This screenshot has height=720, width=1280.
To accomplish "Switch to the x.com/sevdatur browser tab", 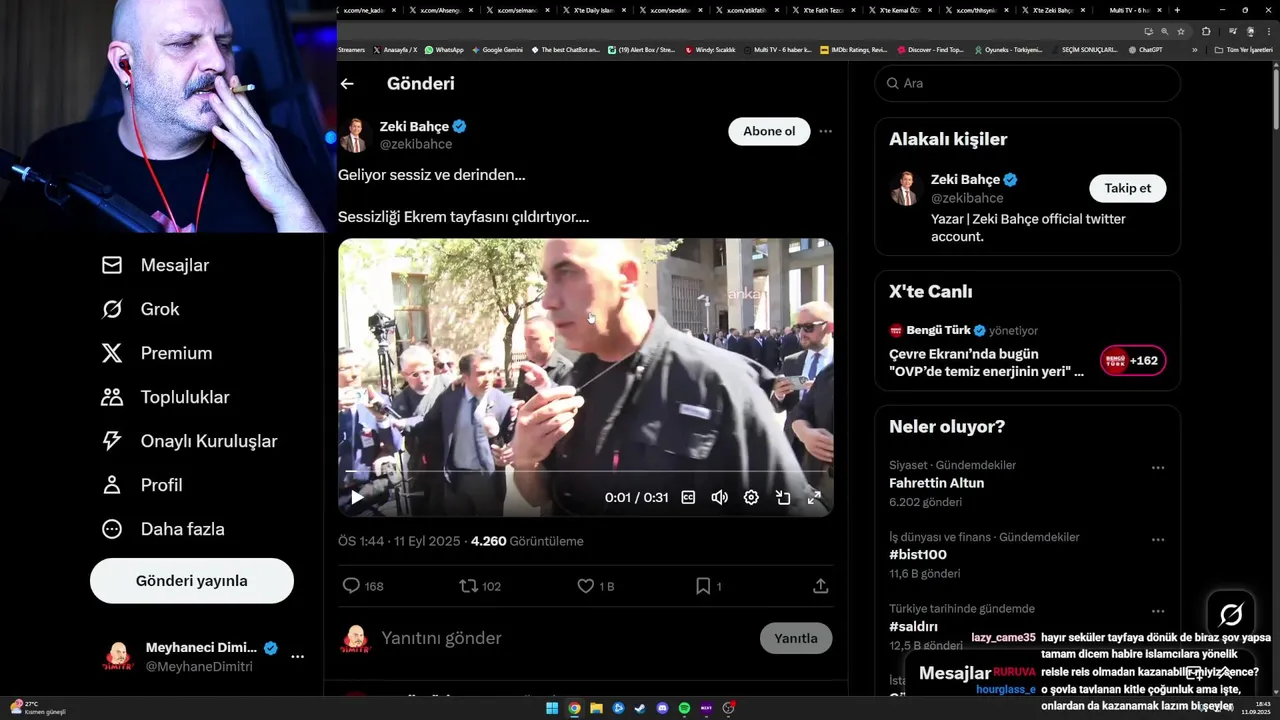I will tap(671, 10).
